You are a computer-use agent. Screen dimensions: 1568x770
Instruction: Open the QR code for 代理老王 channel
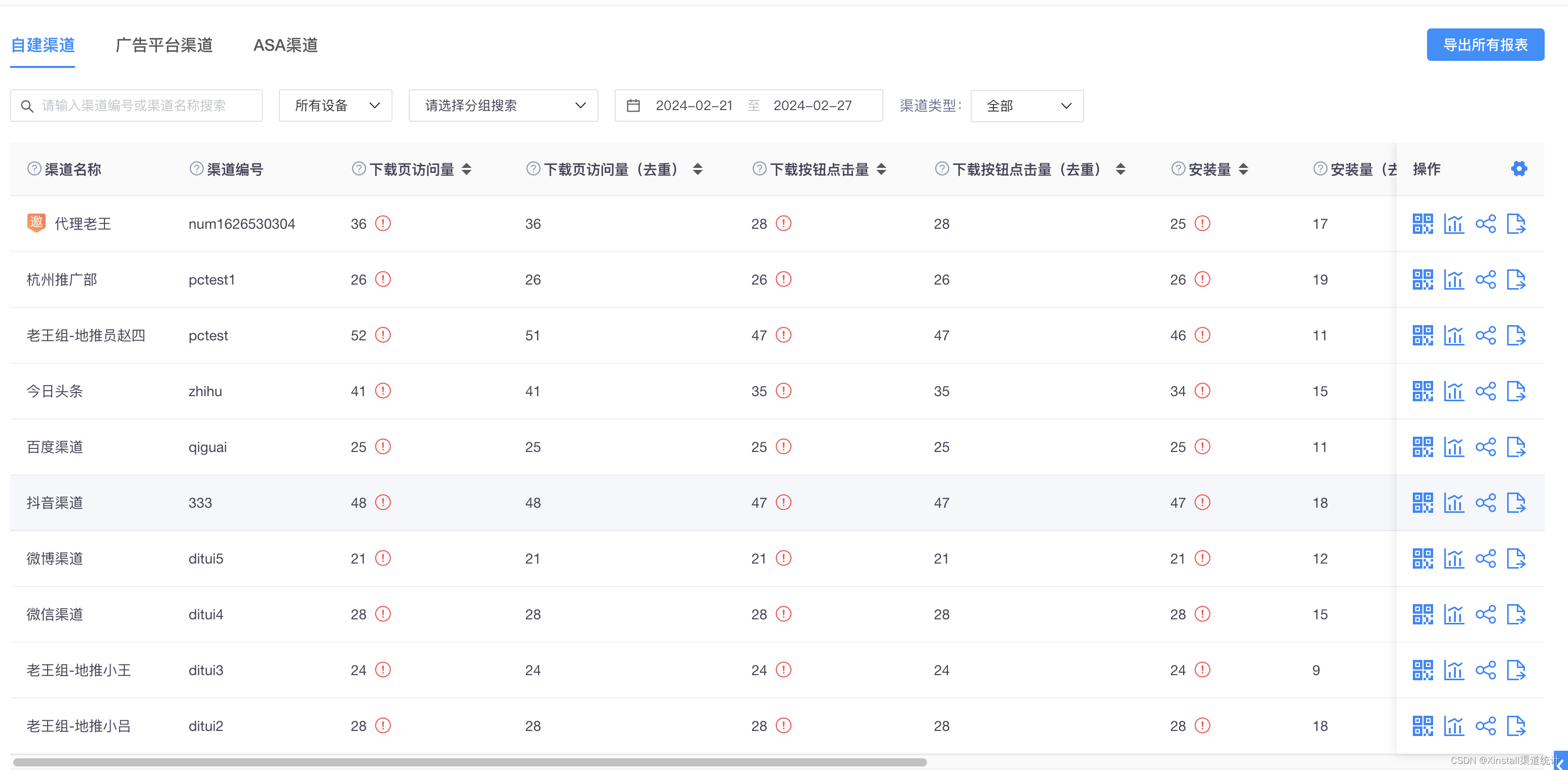(1422, 223)
